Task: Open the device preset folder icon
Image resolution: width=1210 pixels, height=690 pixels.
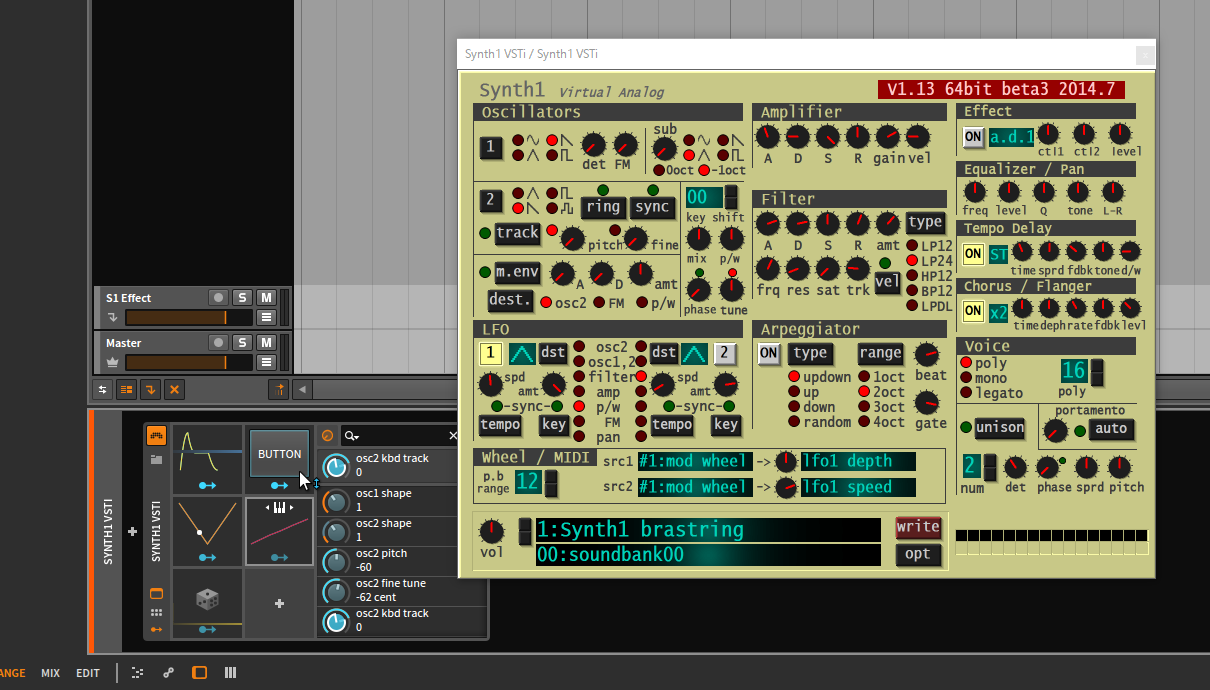Action: point(156,460)
